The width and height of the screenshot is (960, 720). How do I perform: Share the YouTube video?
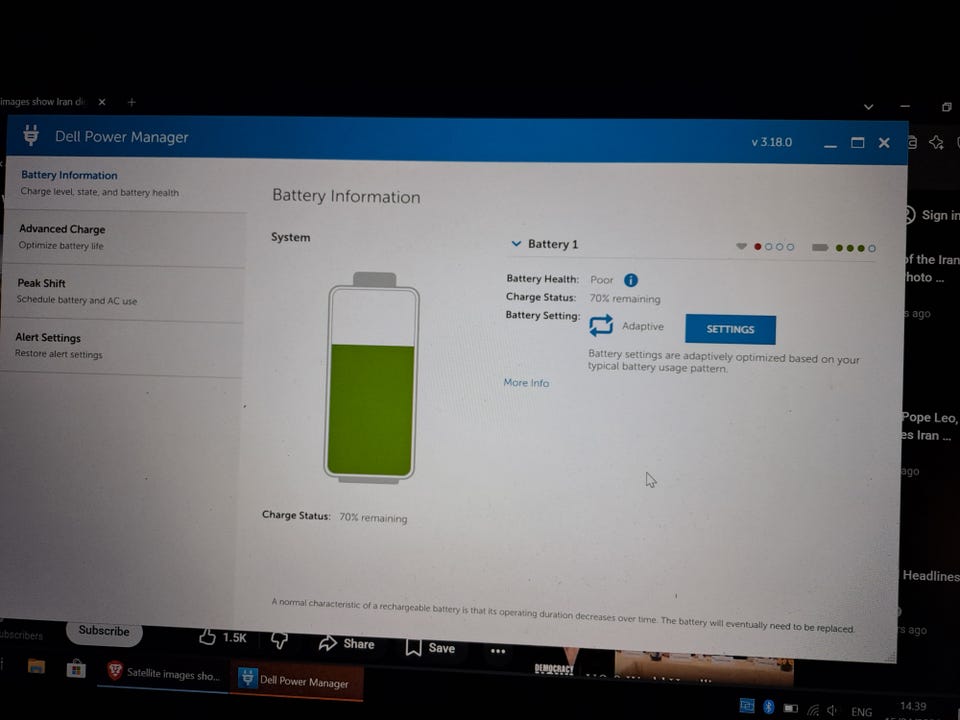point(347,643)
